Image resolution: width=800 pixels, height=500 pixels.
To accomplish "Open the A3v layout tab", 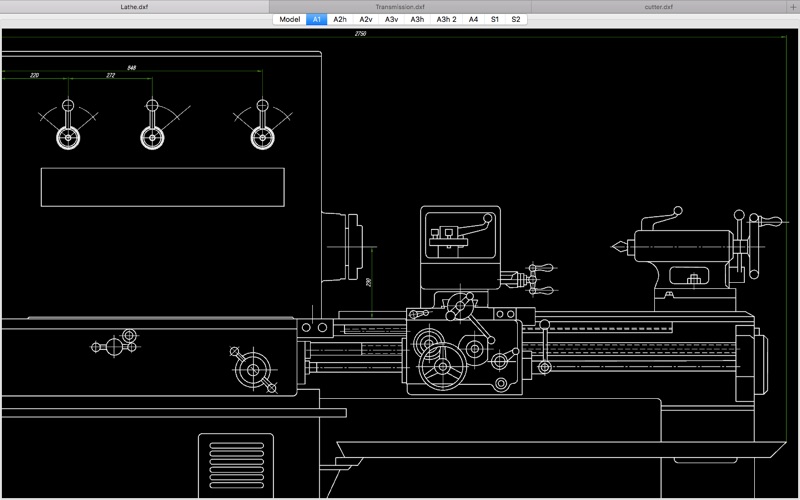I will (391, 19).
